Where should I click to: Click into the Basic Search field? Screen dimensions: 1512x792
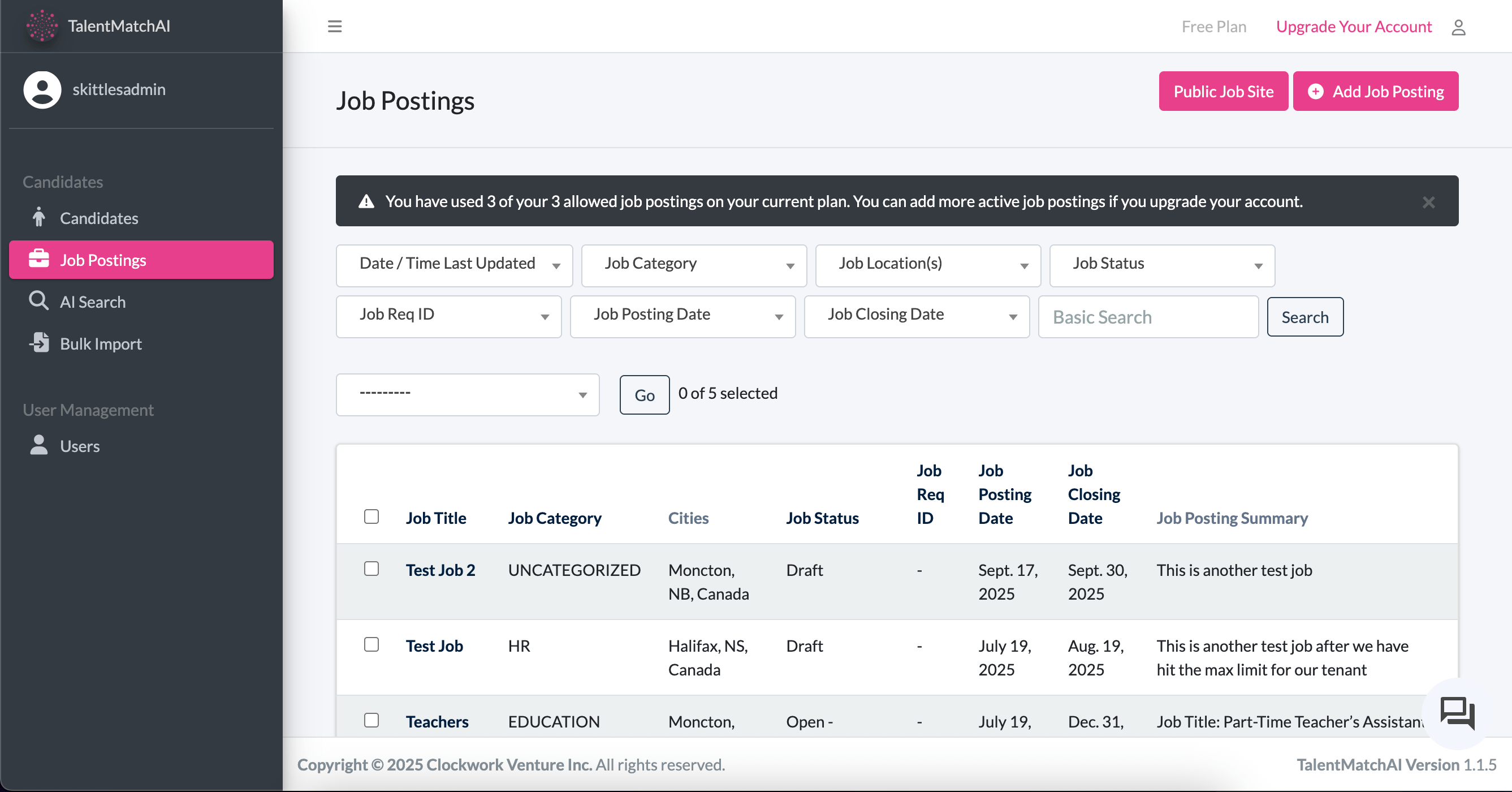(x=1147, y=317)
